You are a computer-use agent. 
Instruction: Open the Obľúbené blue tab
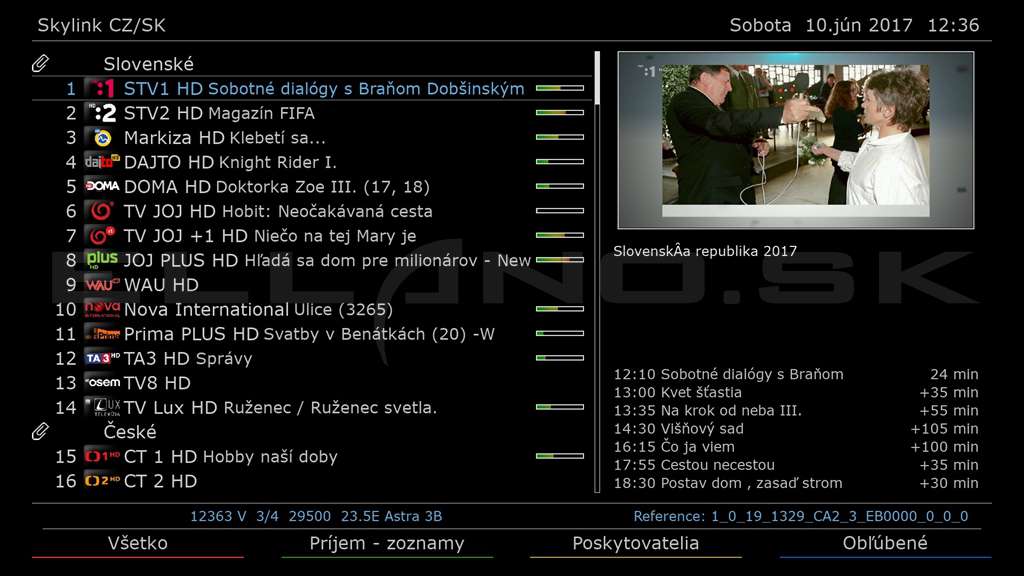(x=885, y=543)
